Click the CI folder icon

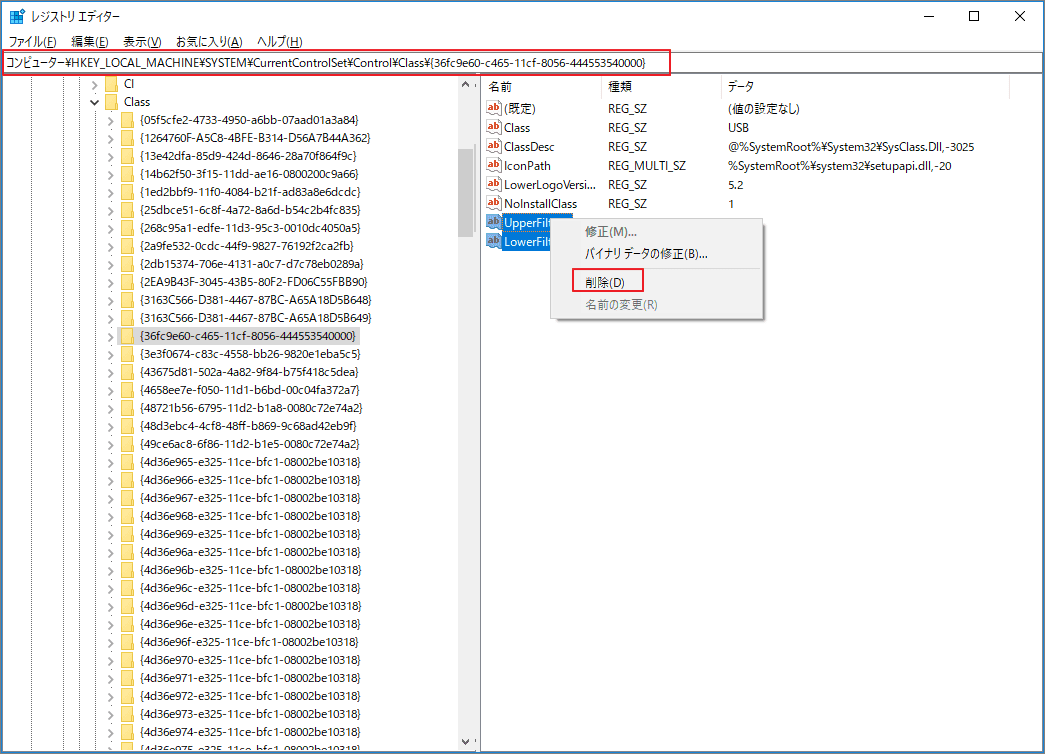(x=111, y=84)
